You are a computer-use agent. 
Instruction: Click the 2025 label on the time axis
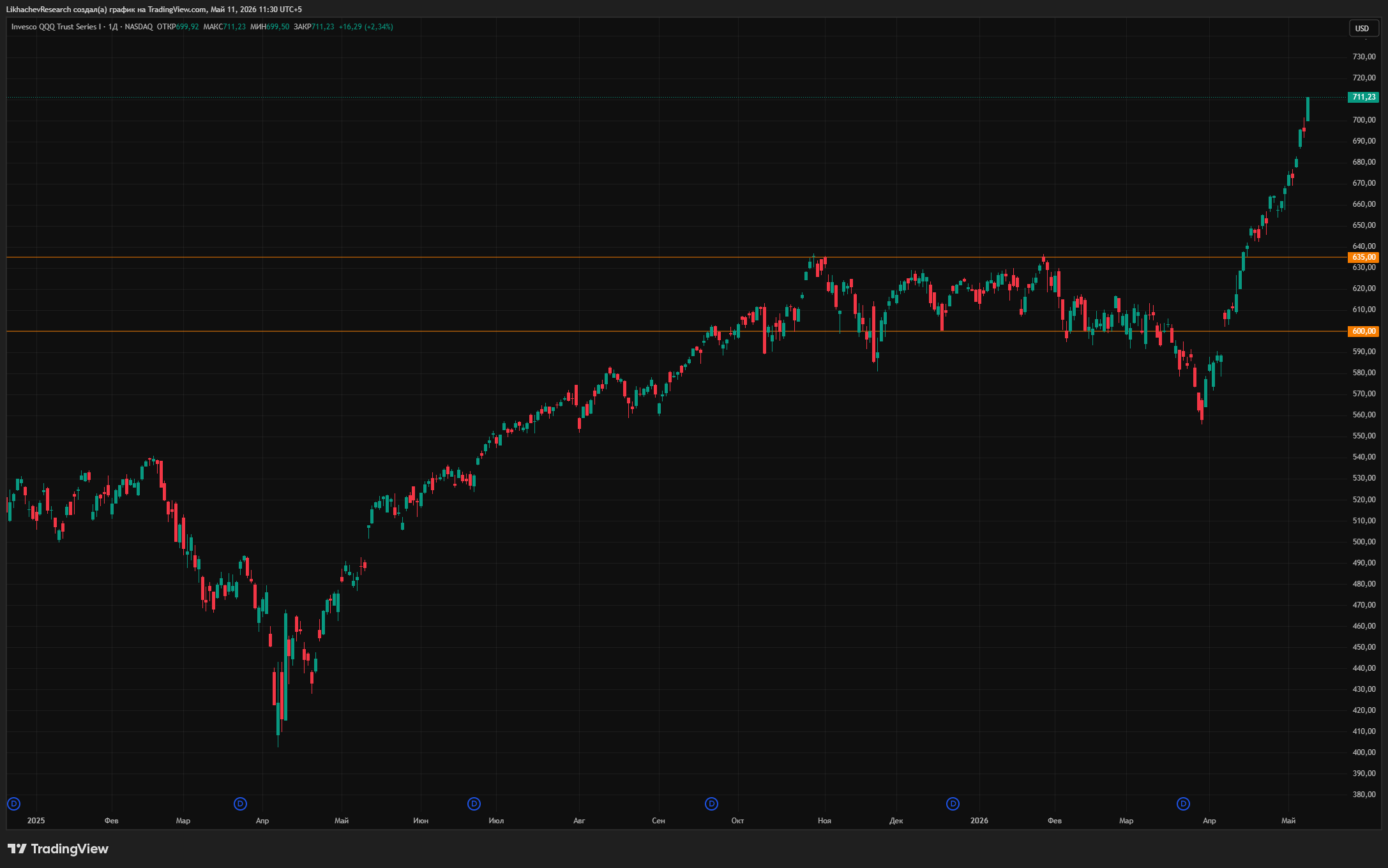[x=36, y=821]
